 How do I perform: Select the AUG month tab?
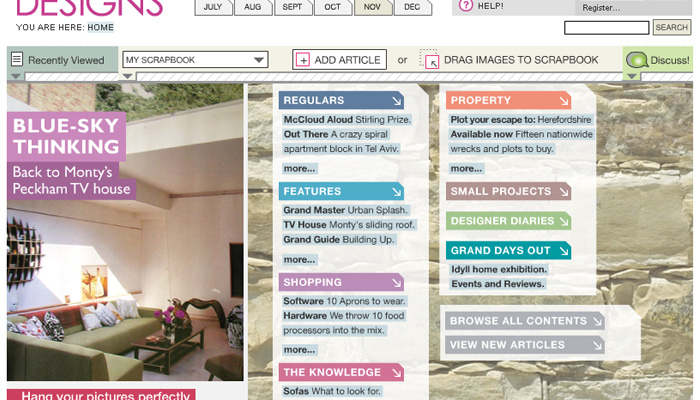253,7
